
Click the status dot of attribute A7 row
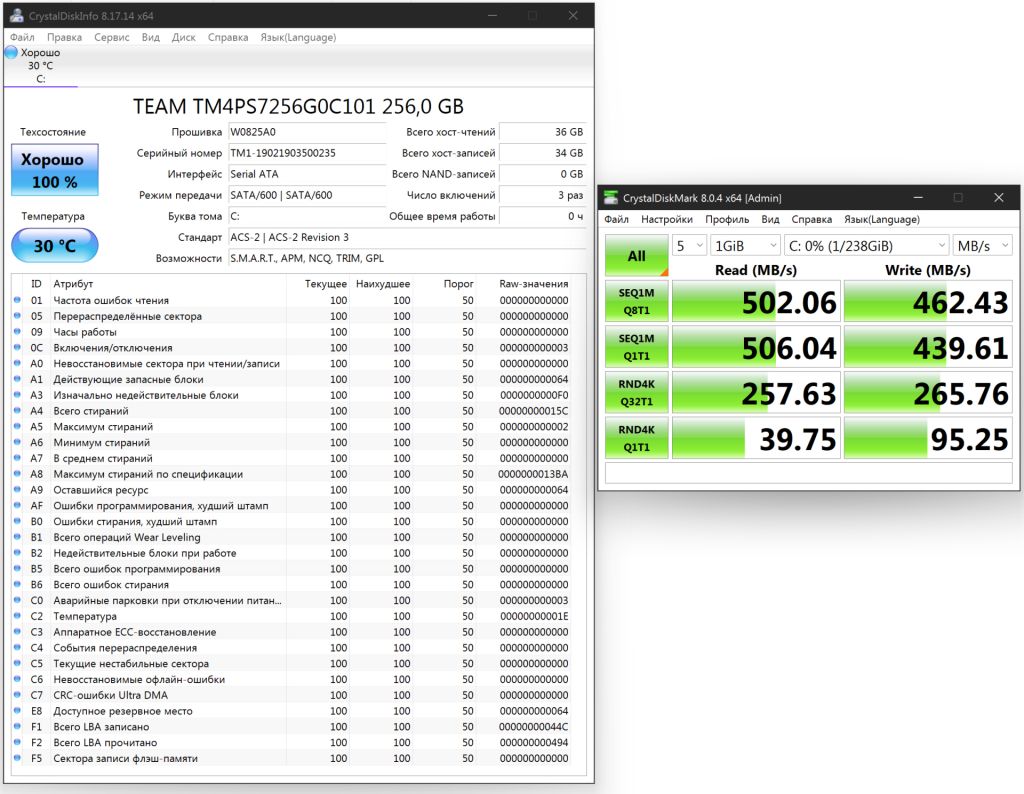17,458
